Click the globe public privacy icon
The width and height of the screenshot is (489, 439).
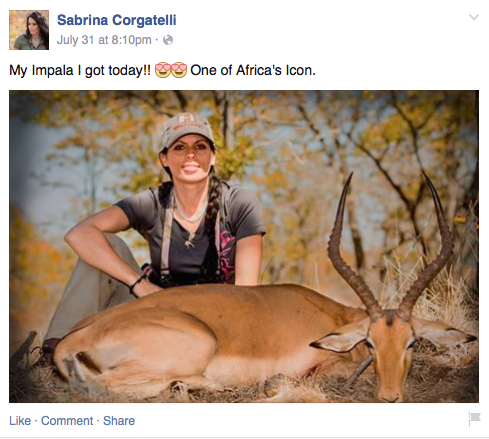pyautogui.click(x=168, y=40)
